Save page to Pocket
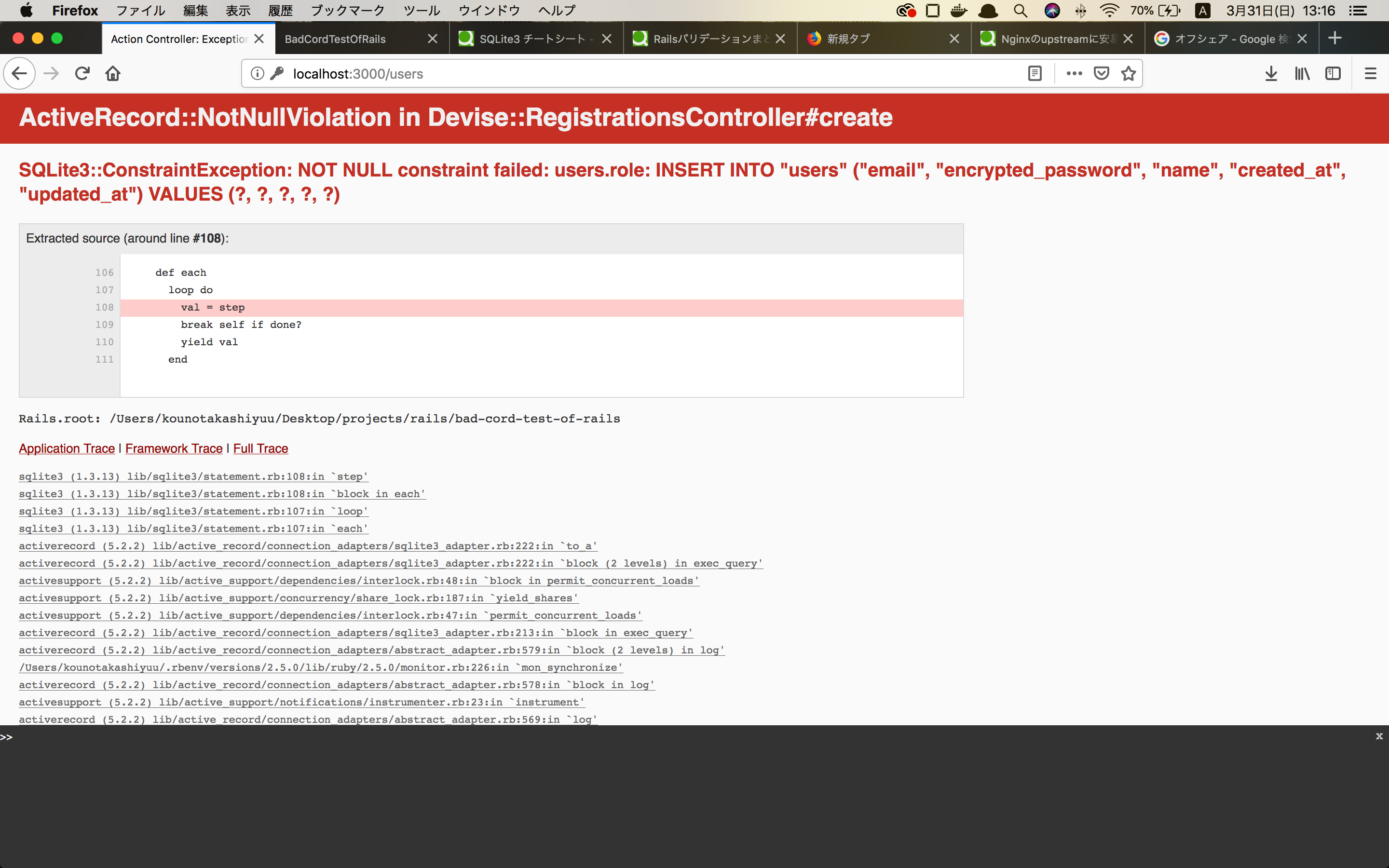 1101,73
